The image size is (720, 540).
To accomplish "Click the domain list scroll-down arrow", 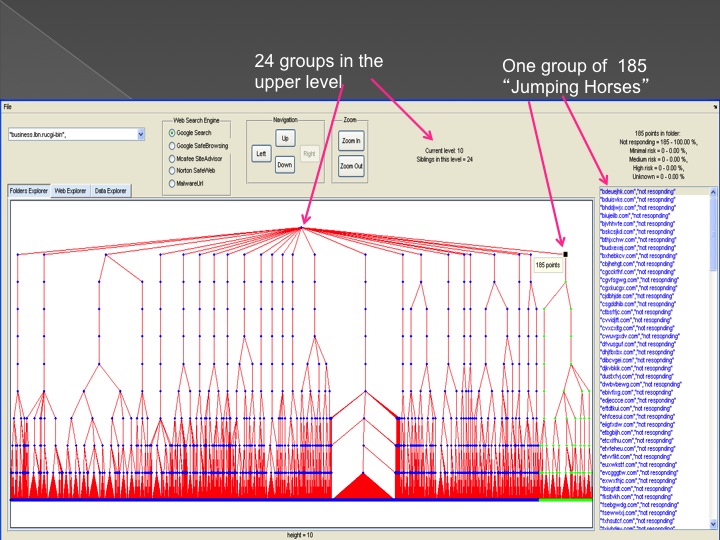I will coord(713,523).
